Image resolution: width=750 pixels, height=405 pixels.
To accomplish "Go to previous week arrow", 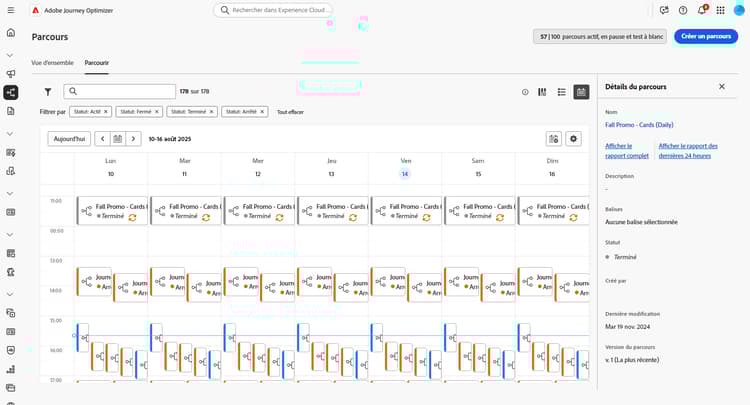I will point(102,139).
